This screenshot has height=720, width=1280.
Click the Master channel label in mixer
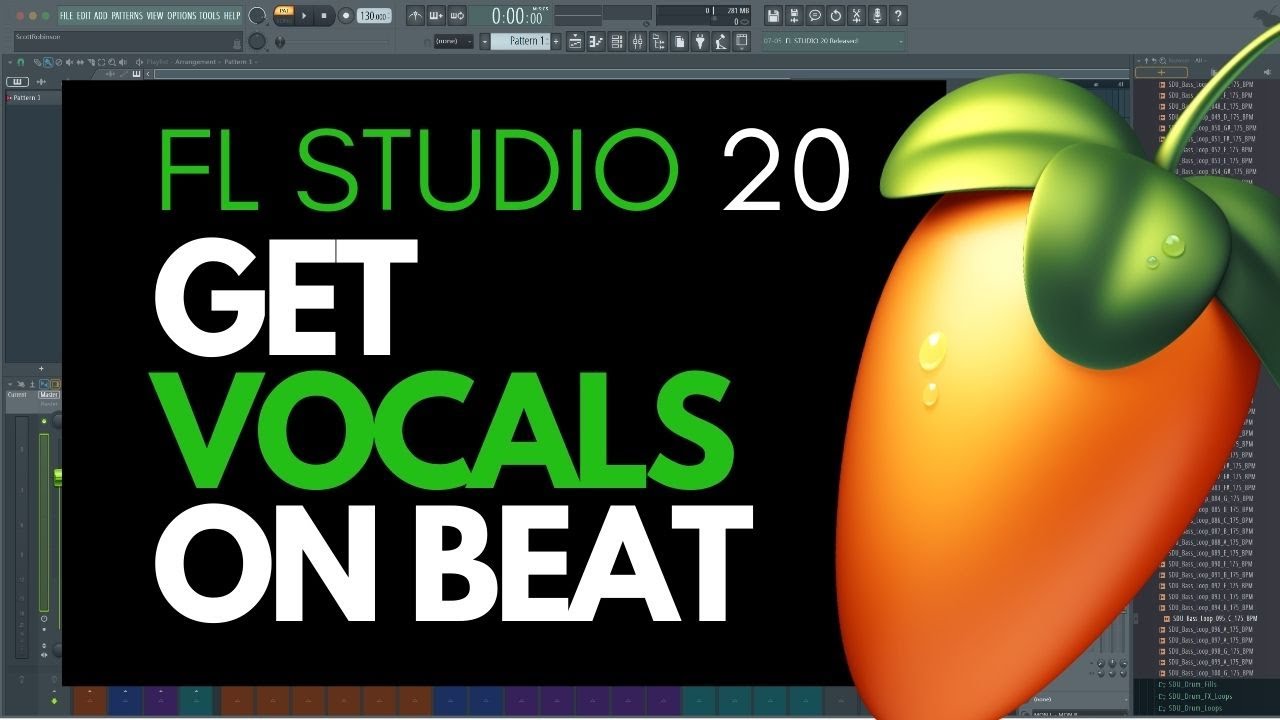(x=49, y=395)
